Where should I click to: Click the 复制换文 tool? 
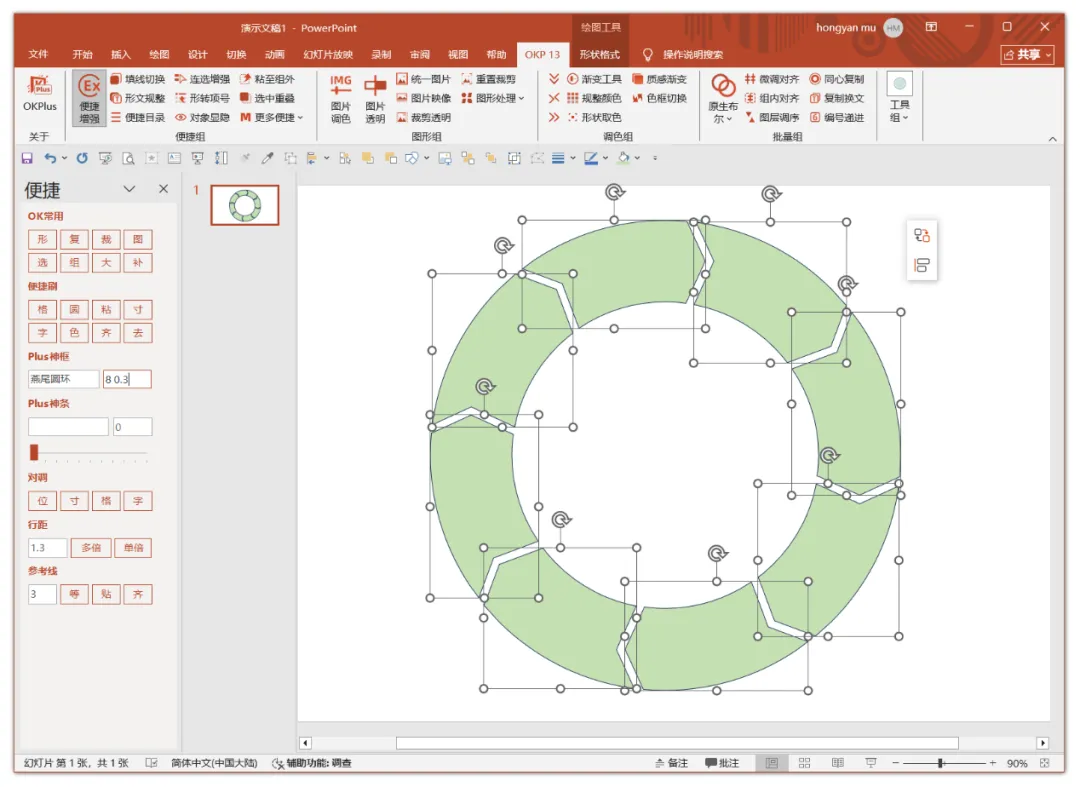(837, 98)
